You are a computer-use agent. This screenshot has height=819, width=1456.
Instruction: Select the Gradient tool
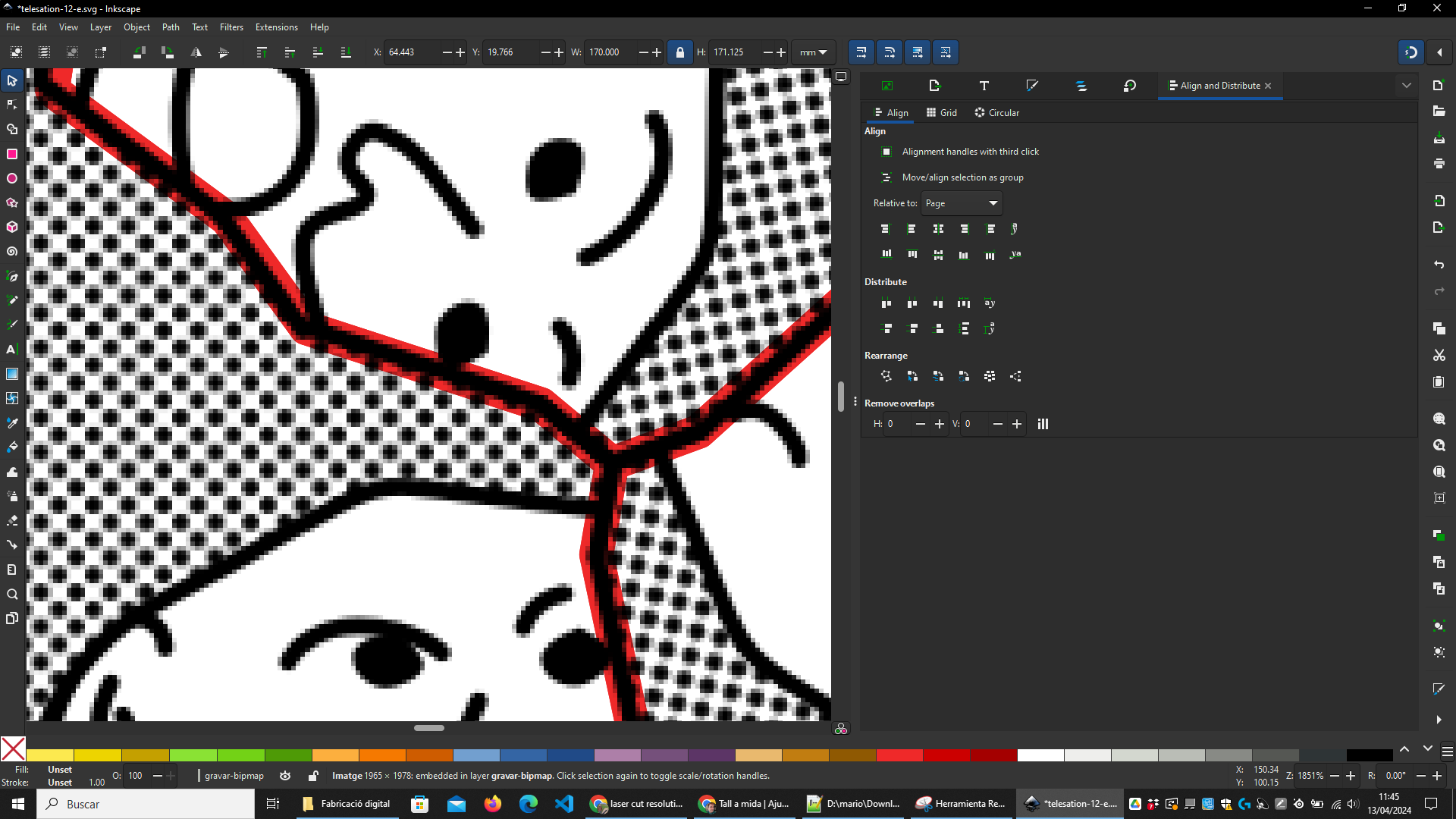click(12, 374)
